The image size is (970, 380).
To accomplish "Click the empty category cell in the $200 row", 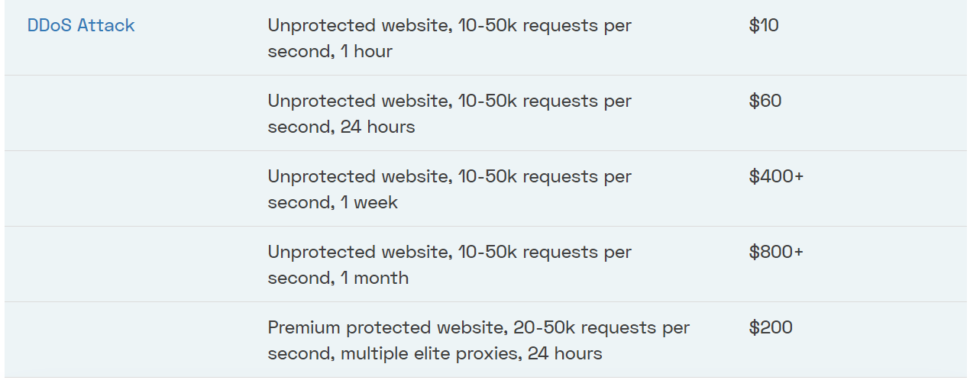I will (x=132, y=340).
